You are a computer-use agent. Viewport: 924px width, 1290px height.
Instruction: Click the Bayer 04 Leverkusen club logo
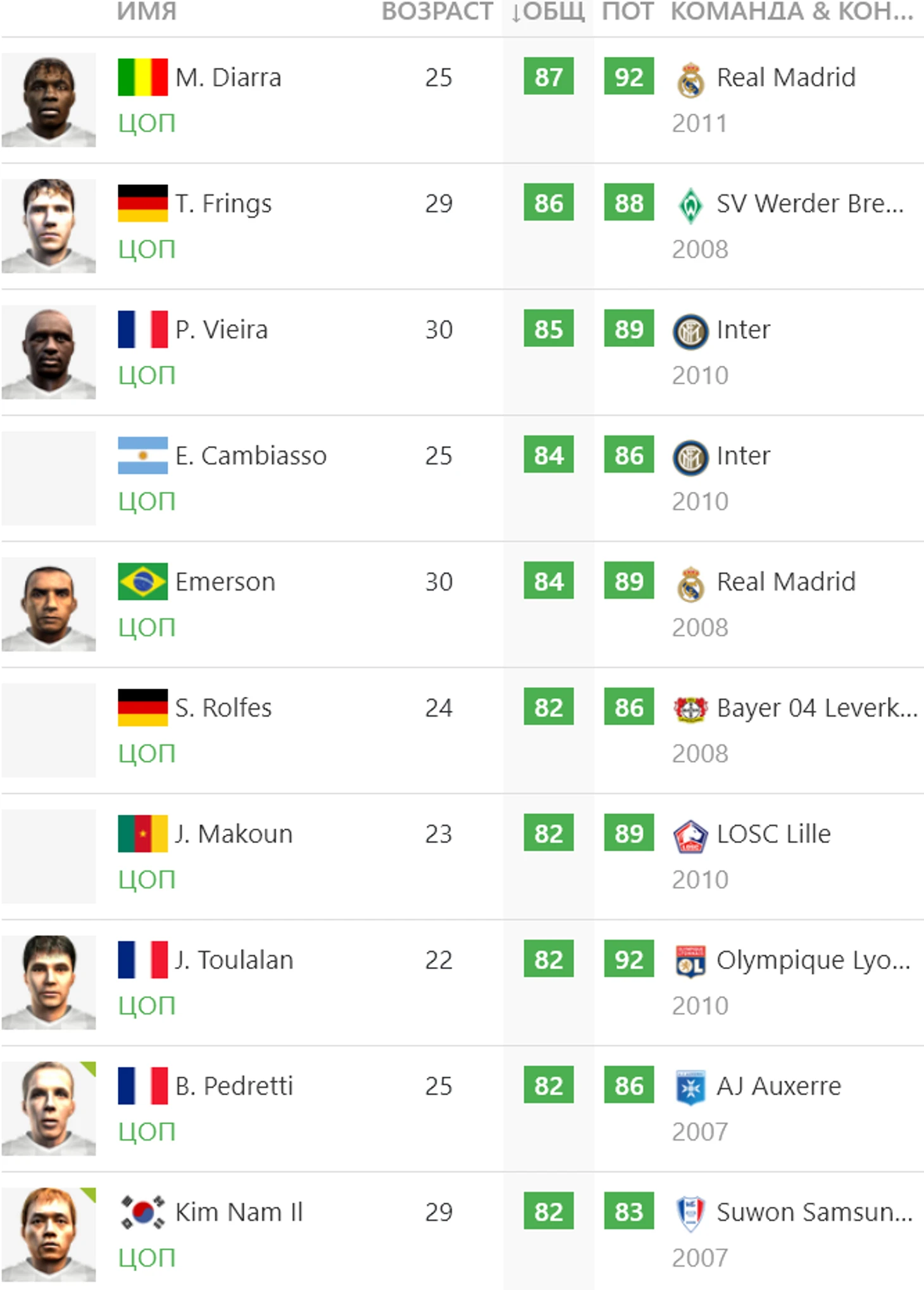pyautogui.click(x=690, y=710)
